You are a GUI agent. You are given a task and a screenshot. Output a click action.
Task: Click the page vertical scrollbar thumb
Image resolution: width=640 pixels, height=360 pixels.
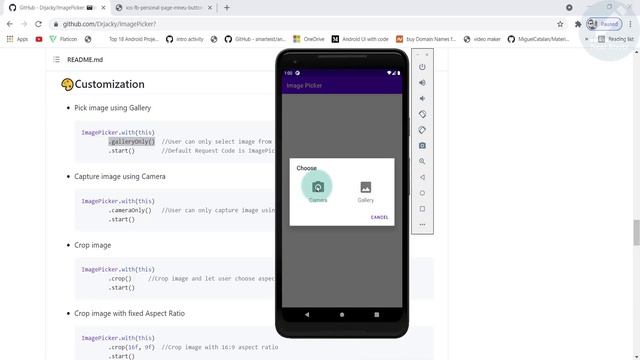pyautogui.click(x=636, y=232)
